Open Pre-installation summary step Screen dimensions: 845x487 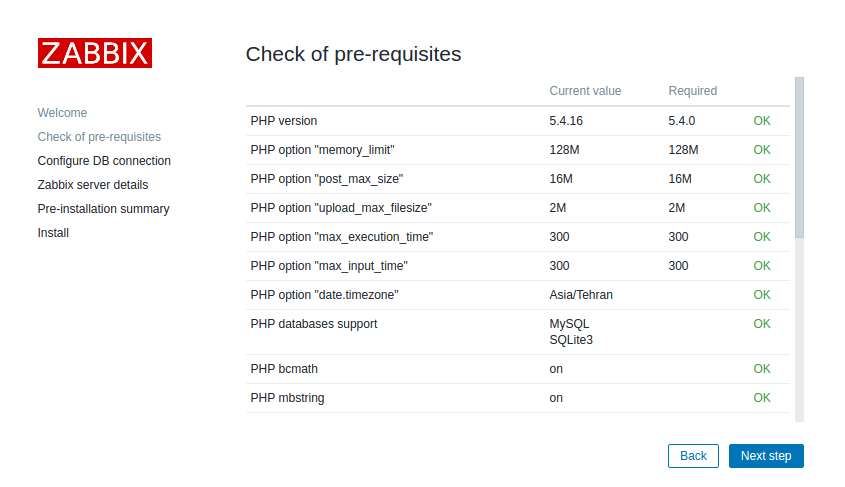[x=103, y=209]
